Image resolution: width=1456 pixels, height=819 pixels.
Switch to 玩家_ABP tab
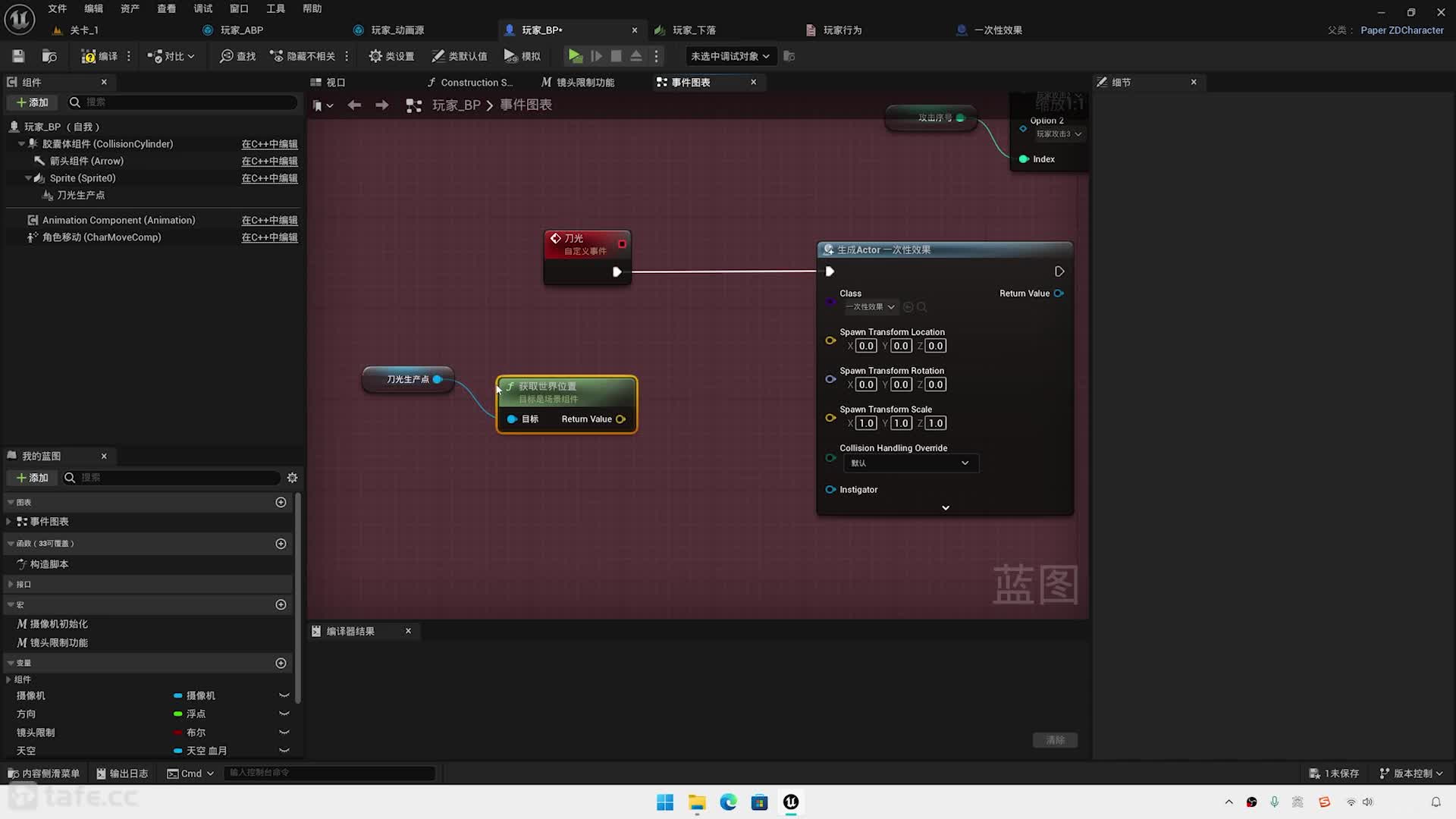pyautogui.click(x=241, y=30)
